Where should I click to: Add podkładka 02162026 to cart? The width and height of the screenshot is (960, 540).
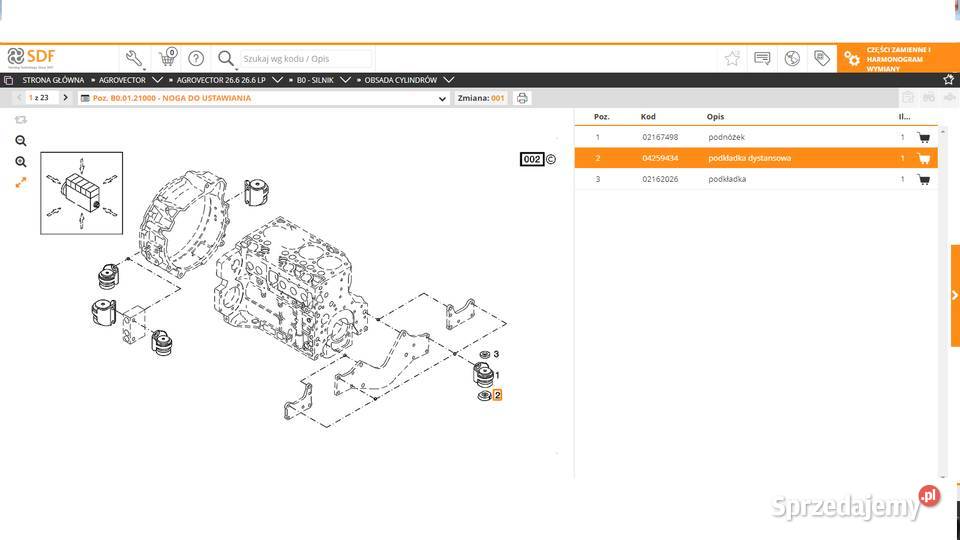[x=923, y=179]
